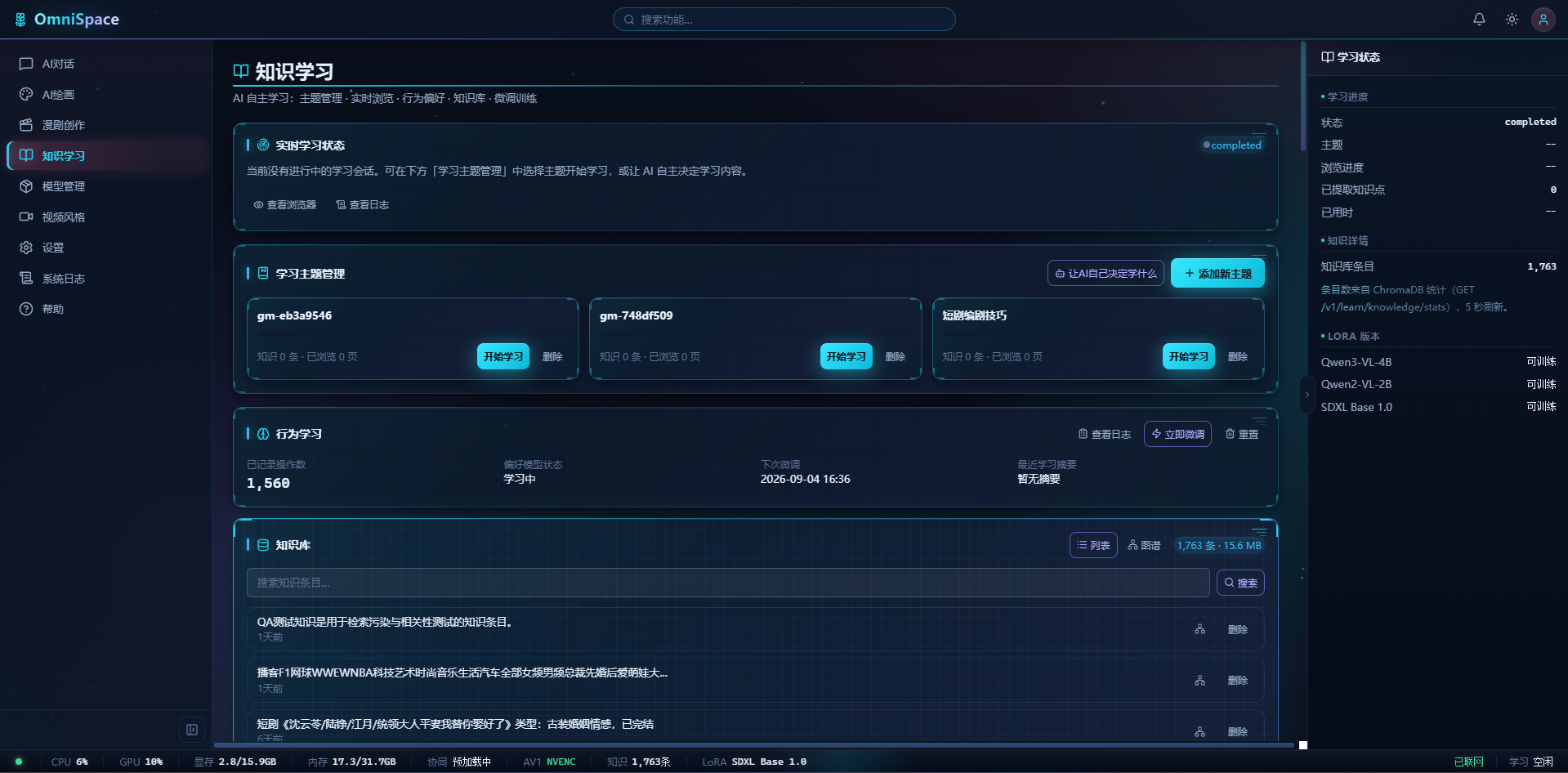Go to AI对话 in sidebar
The width and height of the screenshot is (1568, 773).
pyautogui.click(x=106, y=64)
